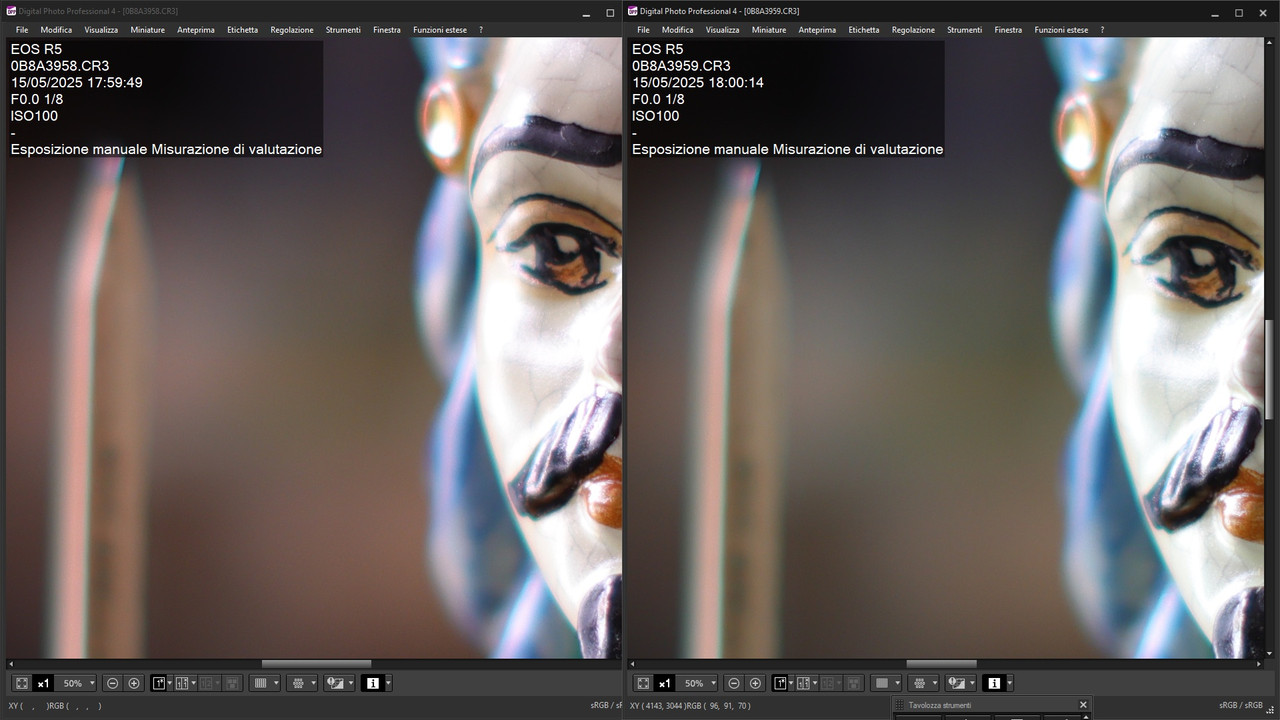Viewport: 1280px width, 720px height.
Task: Open Visualizza menu in 0B8A3958.CR3 window
Action: point(101,30)
